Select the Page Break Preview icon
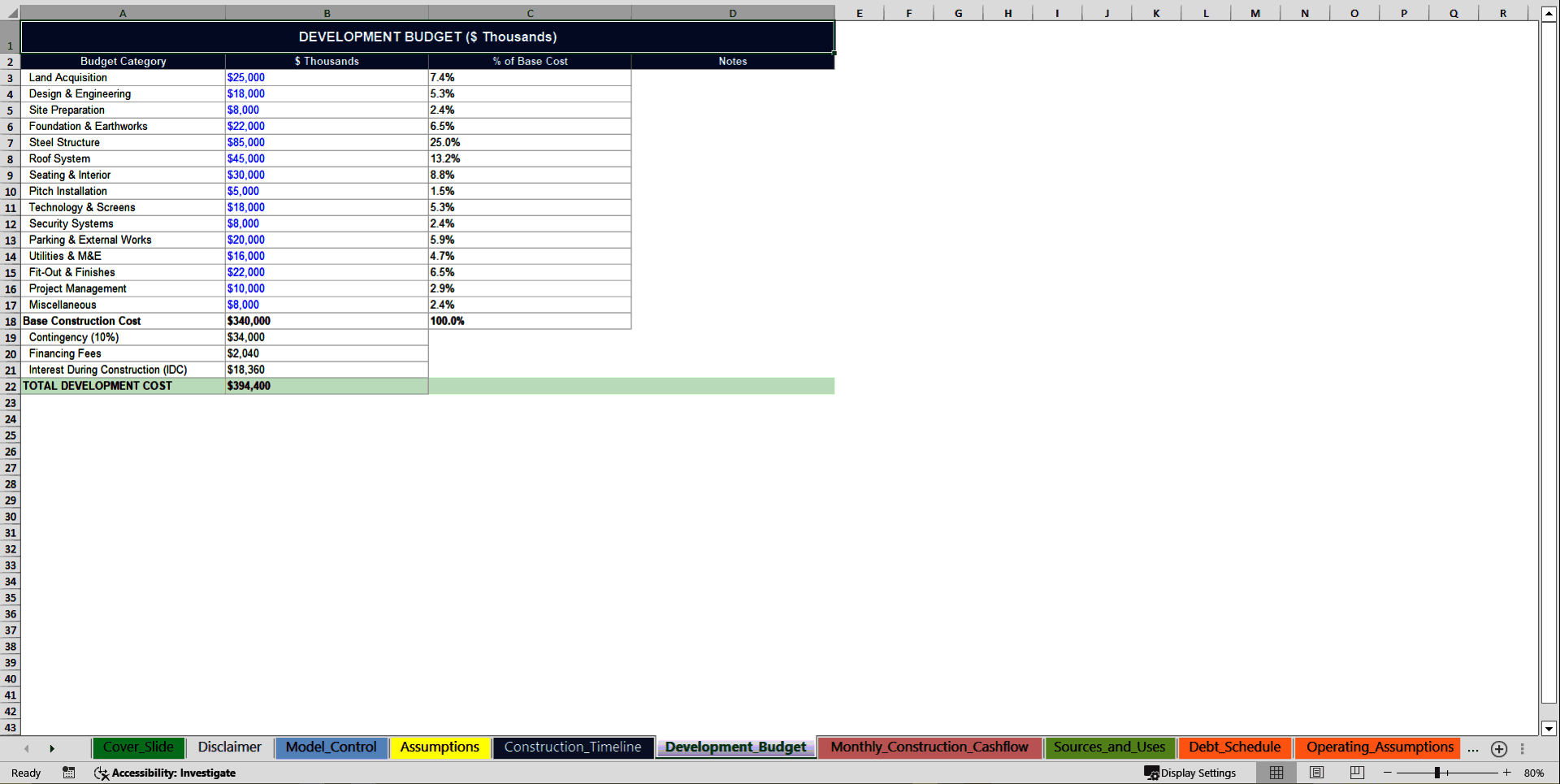This screenshot has height=784, width=1560. [x=1355, y=773]
